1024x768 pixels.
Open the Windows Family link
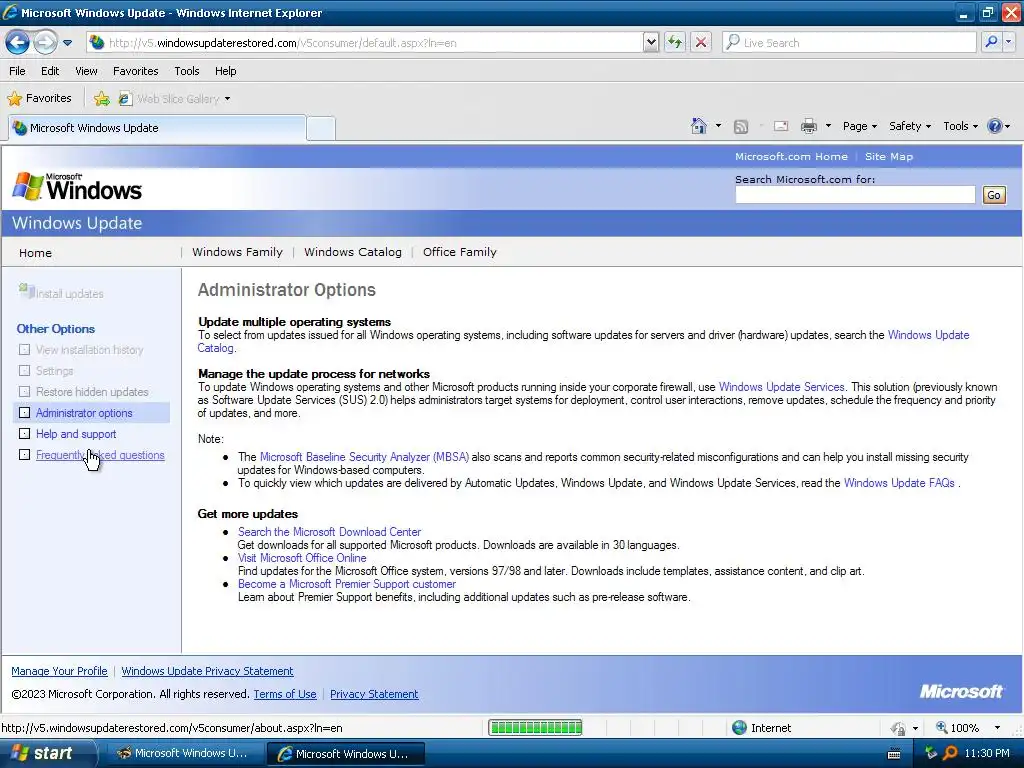(237, 252)
